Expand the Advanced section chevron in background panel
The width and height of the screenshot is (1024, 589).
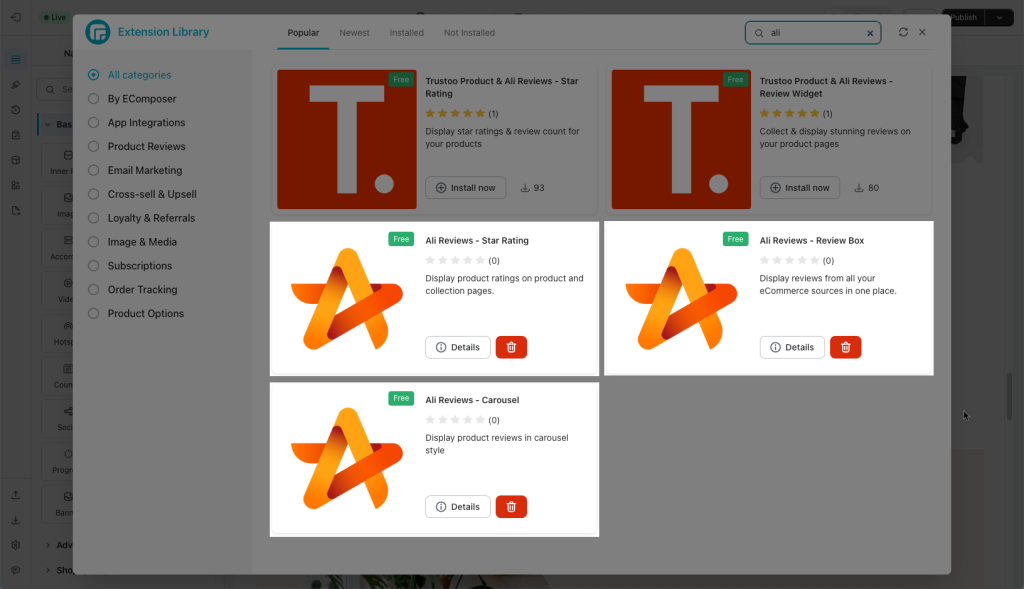(x=48, y=545)
